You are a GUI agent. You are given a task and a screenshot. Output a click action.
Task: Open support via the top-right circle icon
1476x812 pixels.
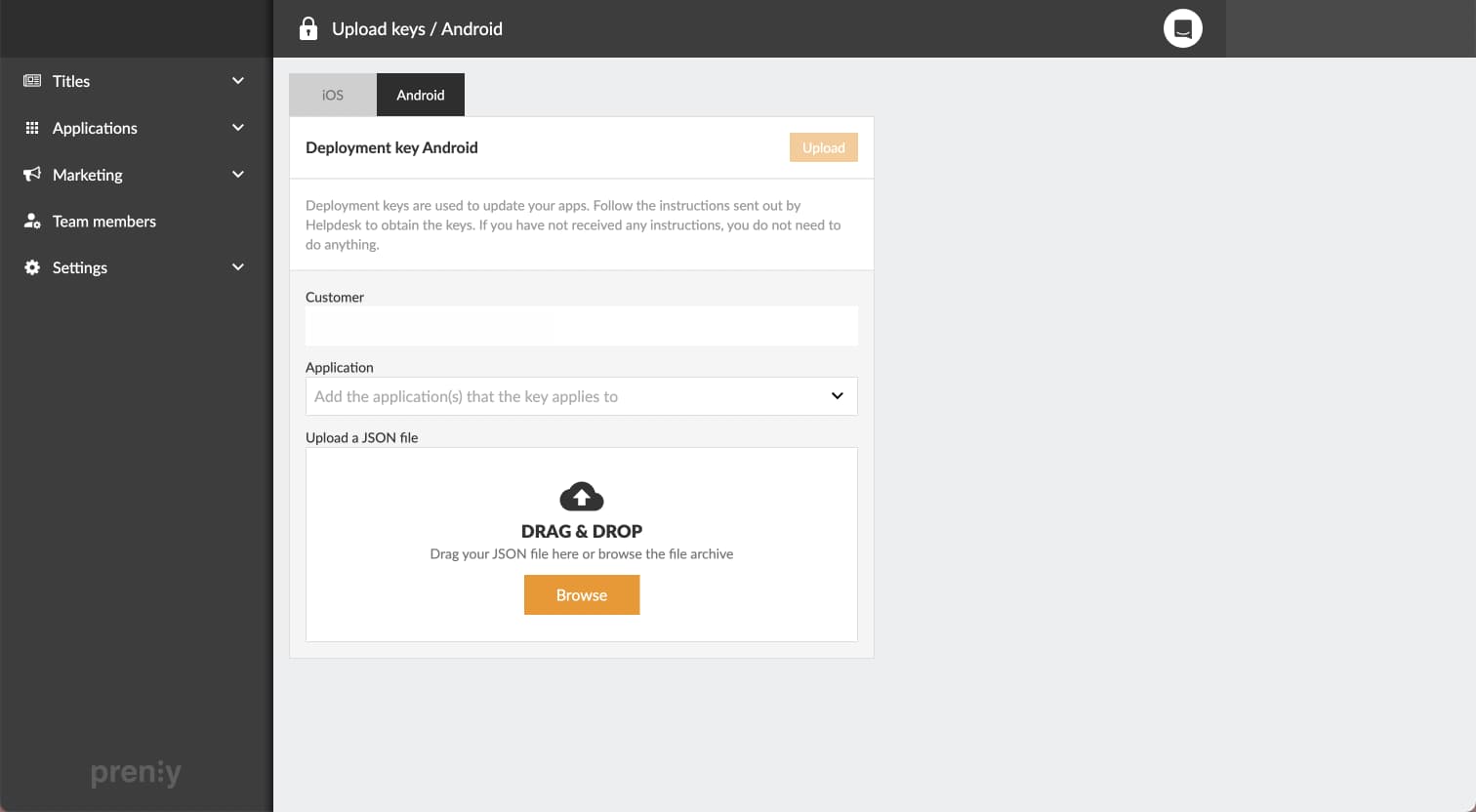(1182, 28)
